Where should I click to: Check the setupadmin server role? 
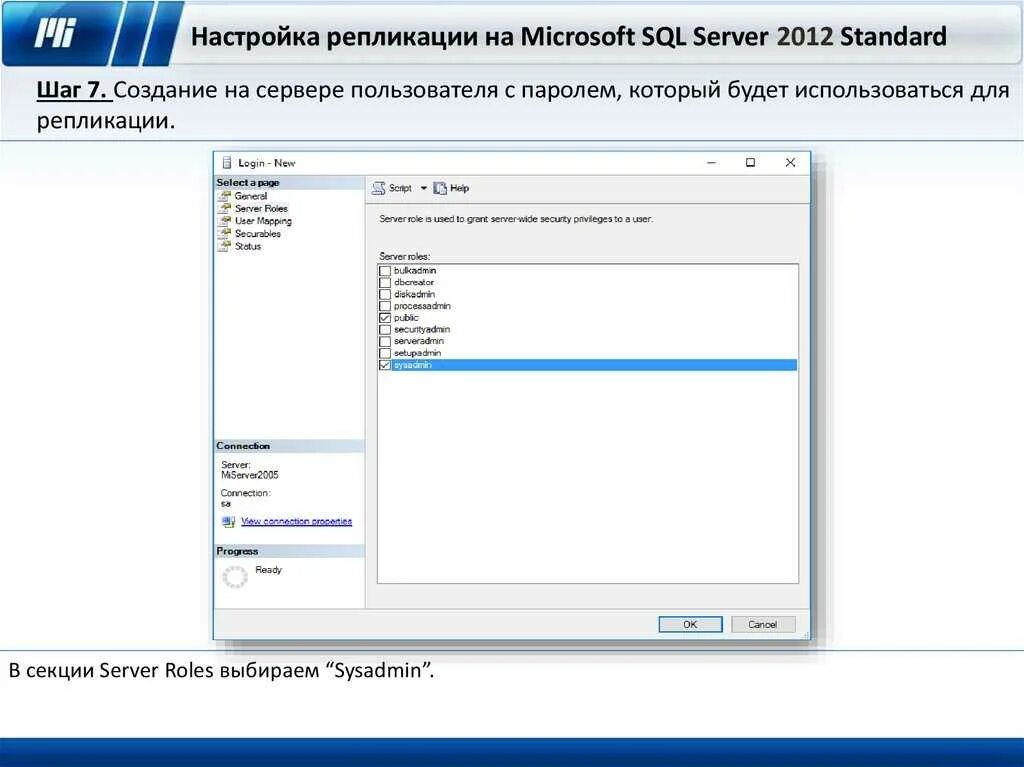385,353
